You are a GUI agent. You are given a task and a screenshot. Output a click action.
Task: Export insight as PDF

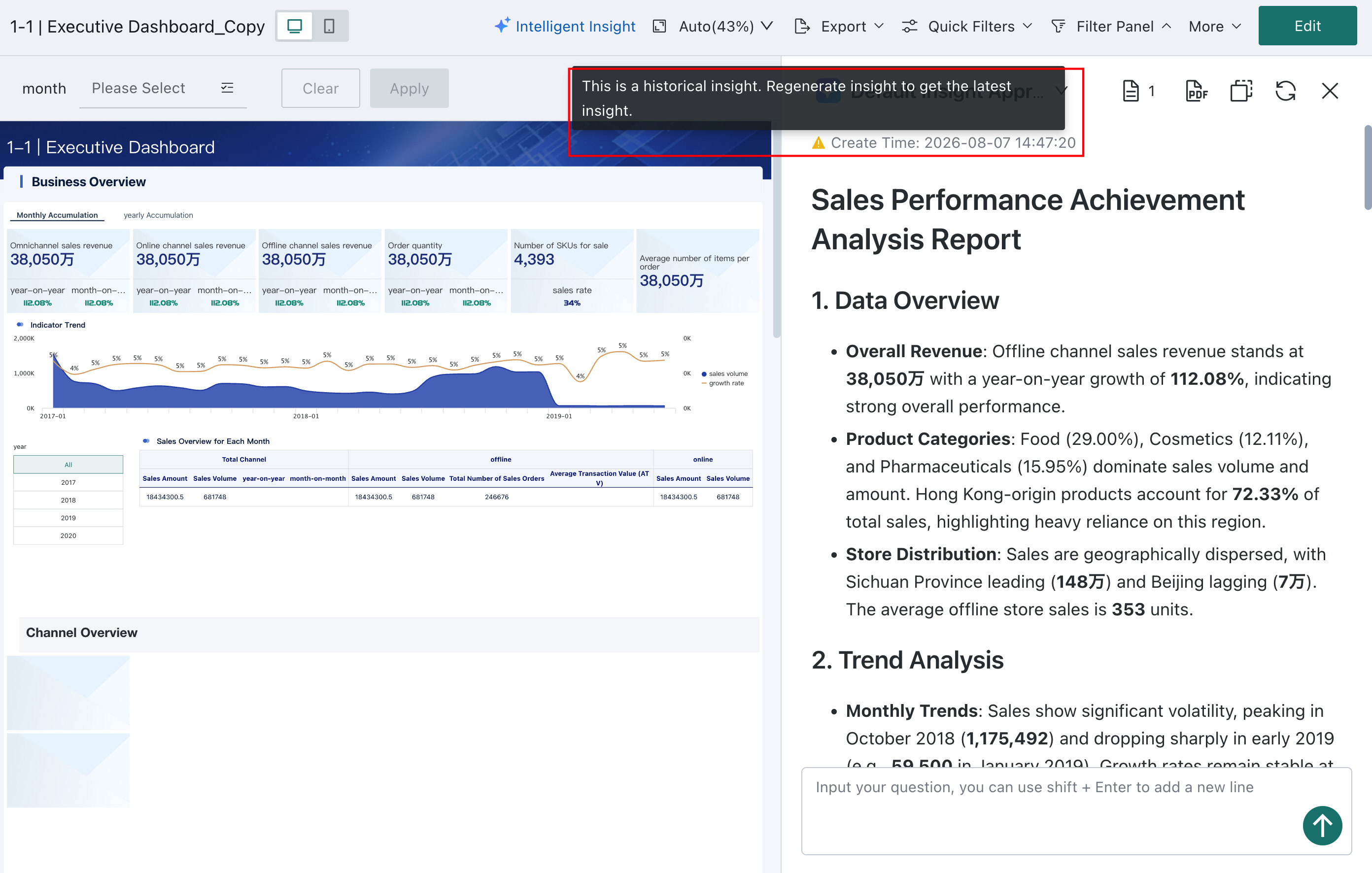1197,91
